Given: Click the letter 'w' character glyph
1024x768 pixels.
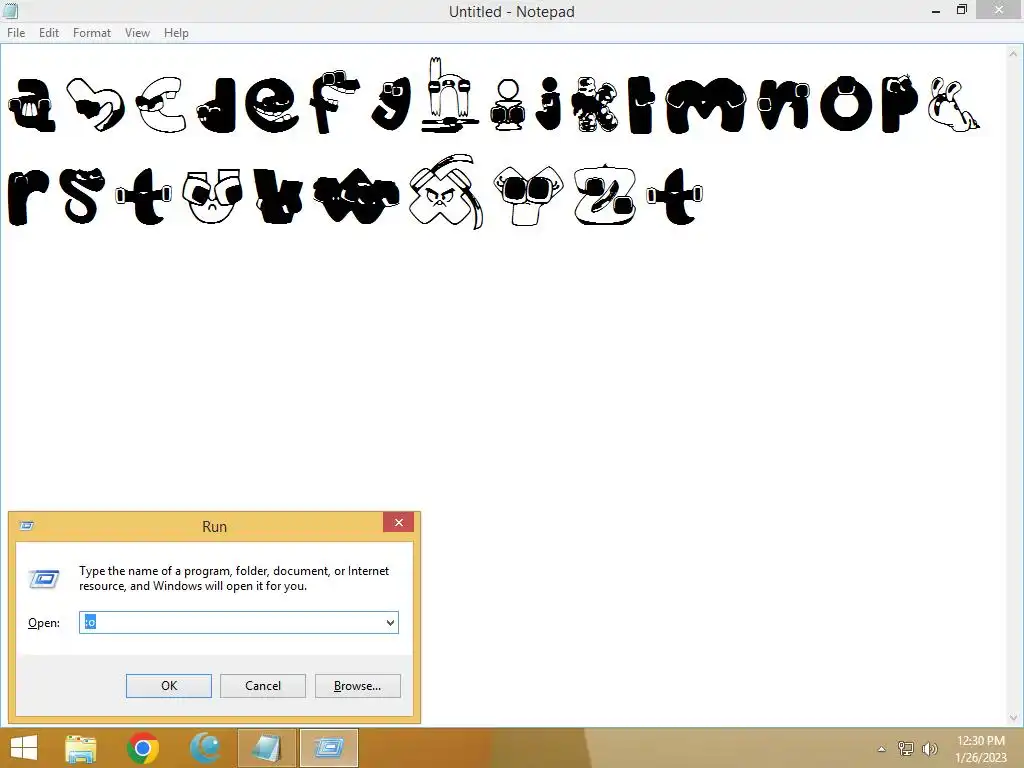Looking at the screenshot, I should coord(356,195).
